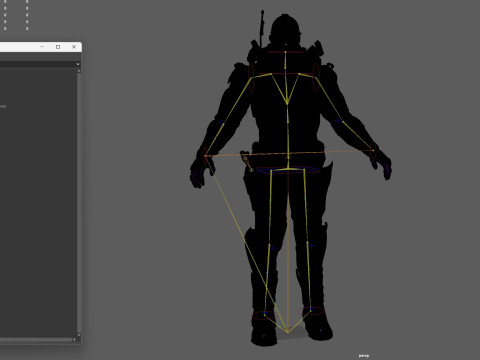Select the blue knee locator on screen-left leg
The width and height of the screenshot is (480, 360).
pos(274,248)
